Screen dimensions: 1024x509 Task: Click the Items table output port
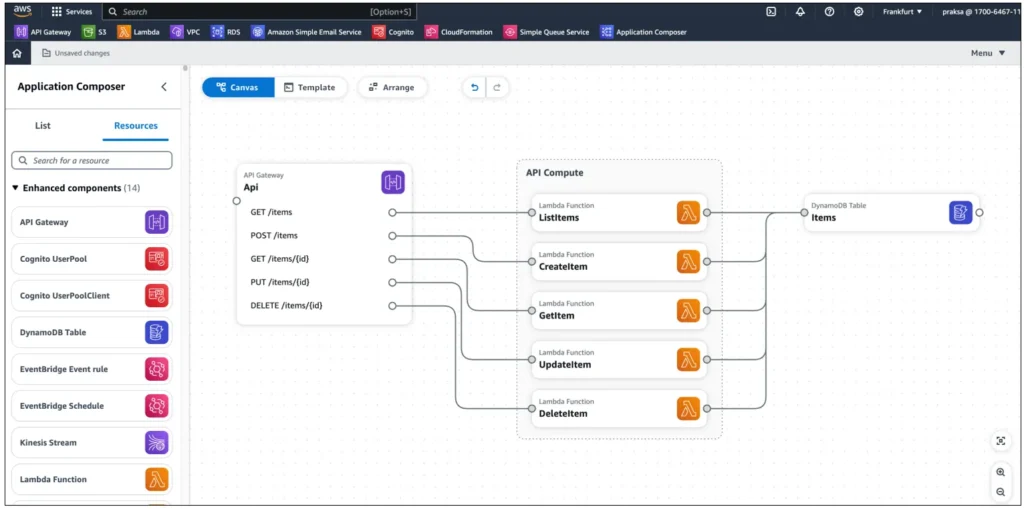click(979, 212)
